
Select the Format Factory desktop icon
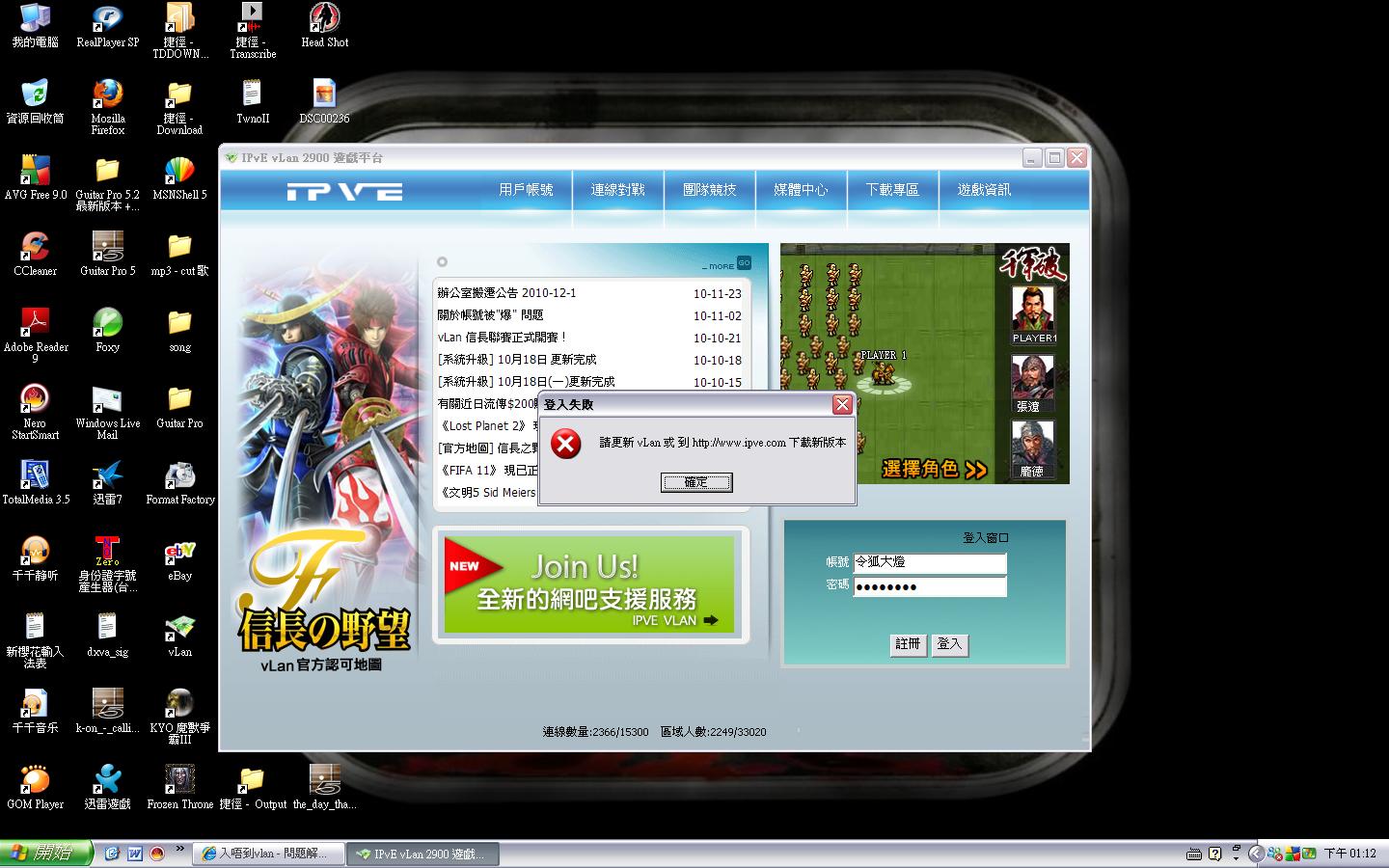179,483
